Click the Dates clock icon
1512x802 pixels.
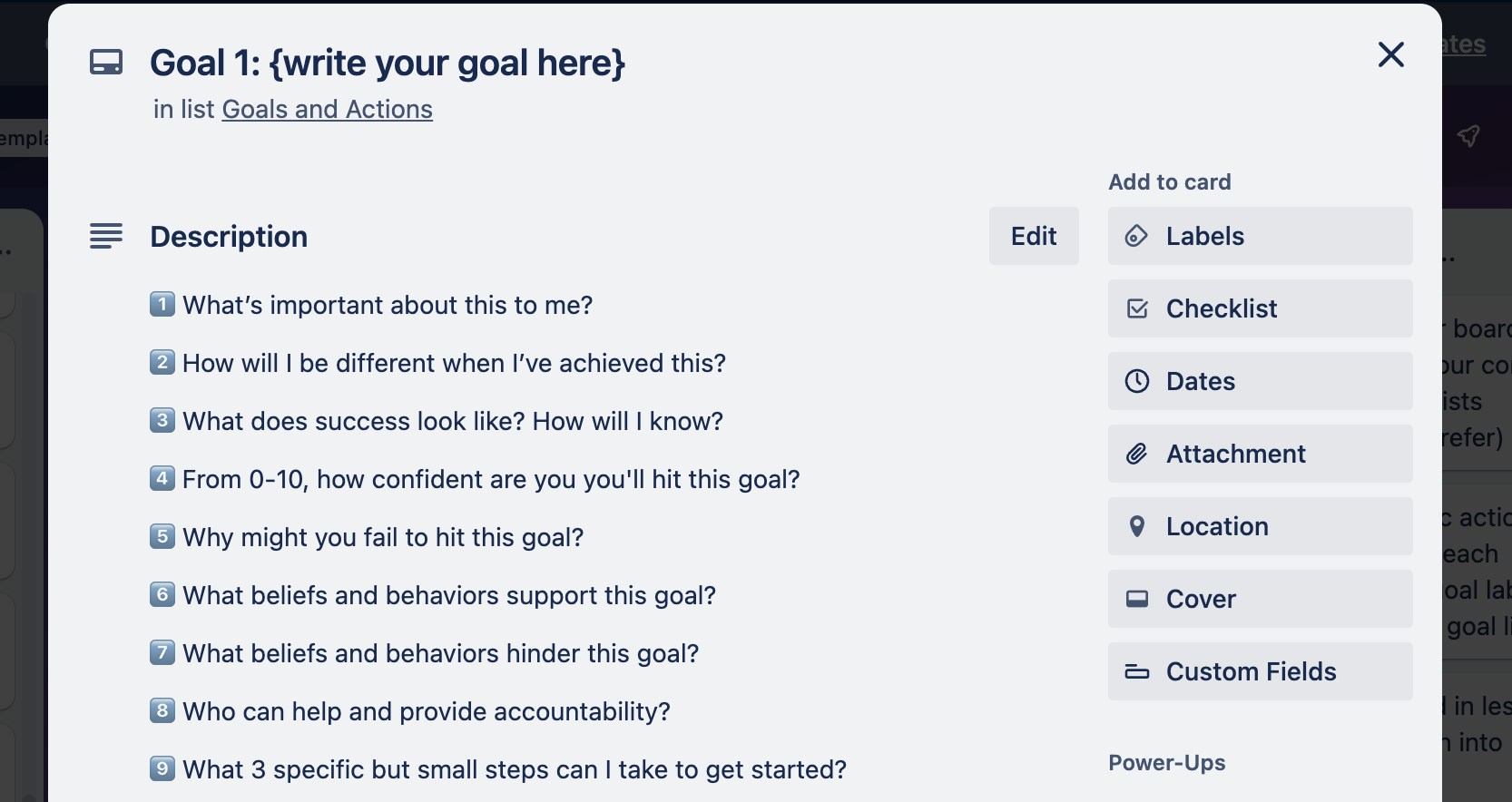click(x=1137, y=381)
